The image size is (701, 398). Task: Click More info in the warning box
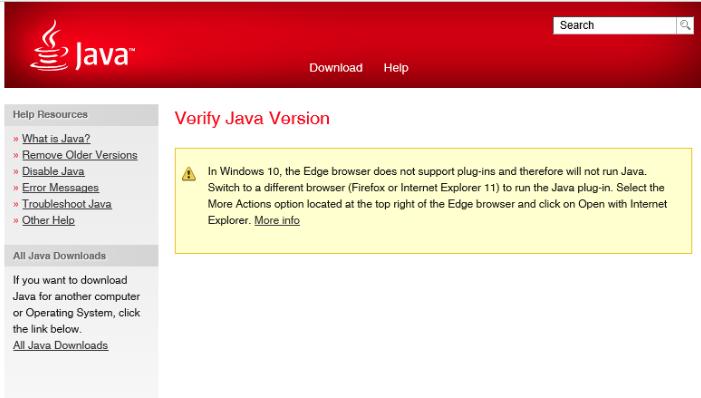pyautogui.click(x=277, y=220)
